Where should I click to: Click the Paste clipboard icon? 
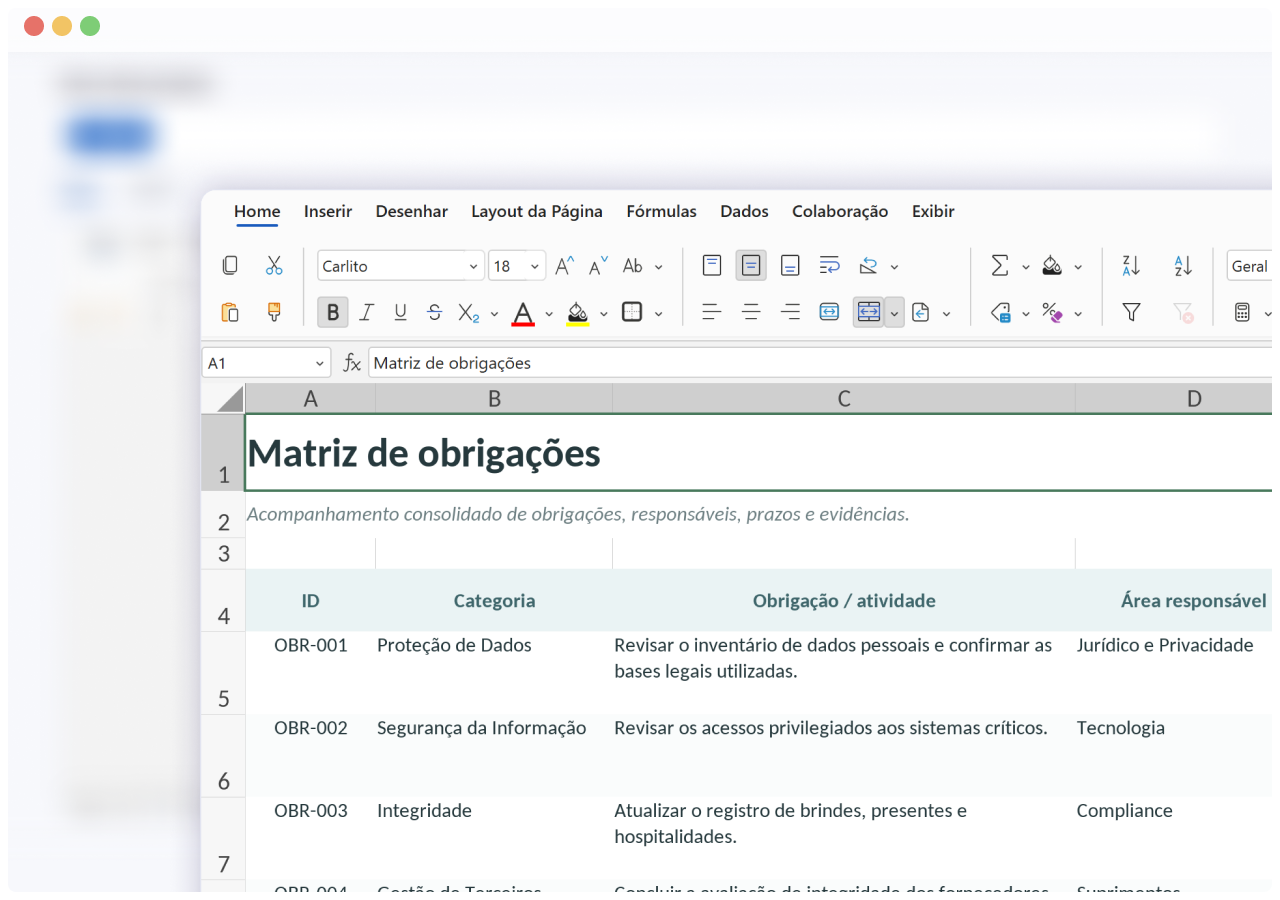point(230,312)
